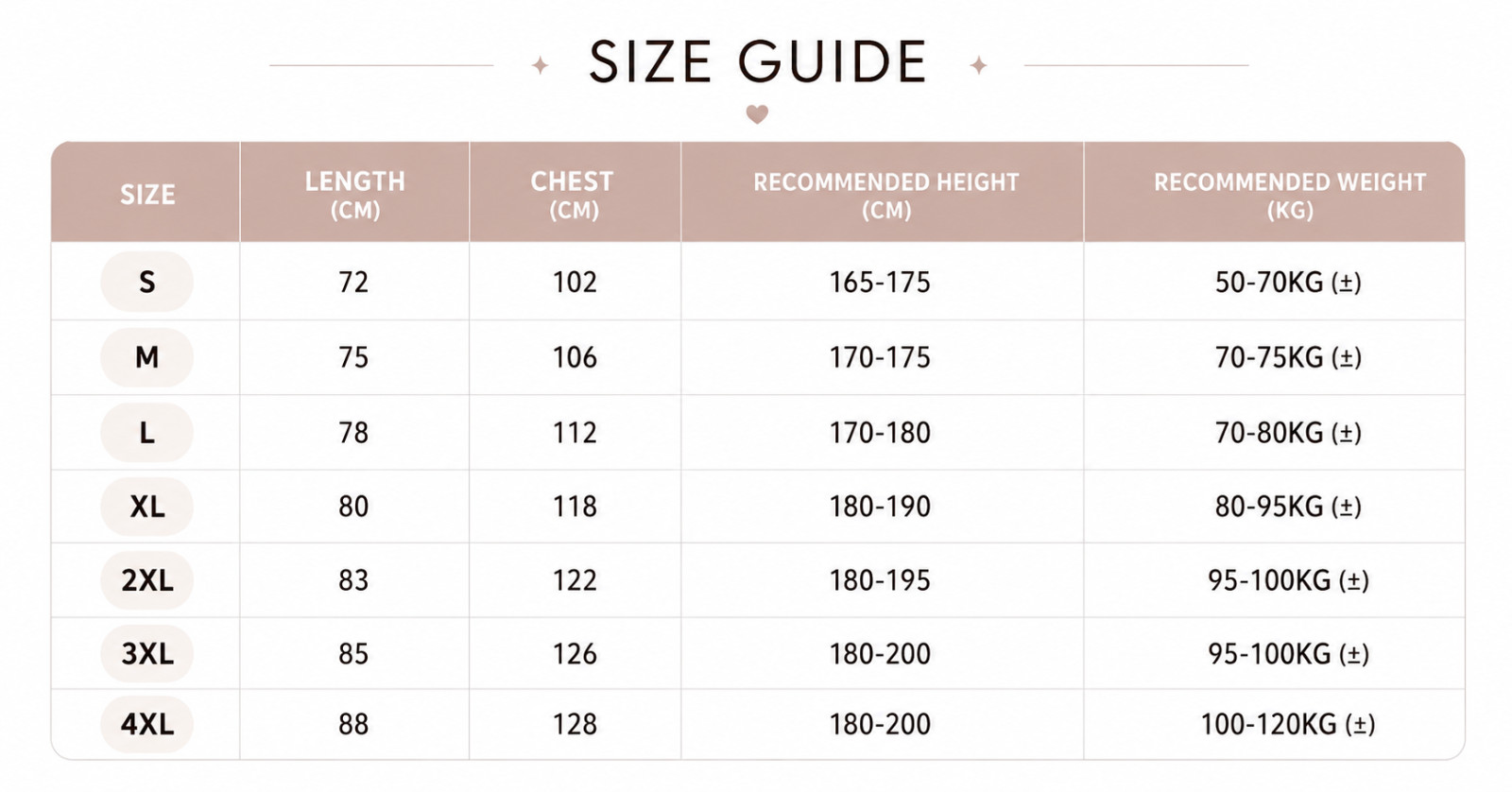Click the chest value 118 cell
The height and width of the screenshot is (792, 1512).
pyautogui.click(x=575, y=507)
